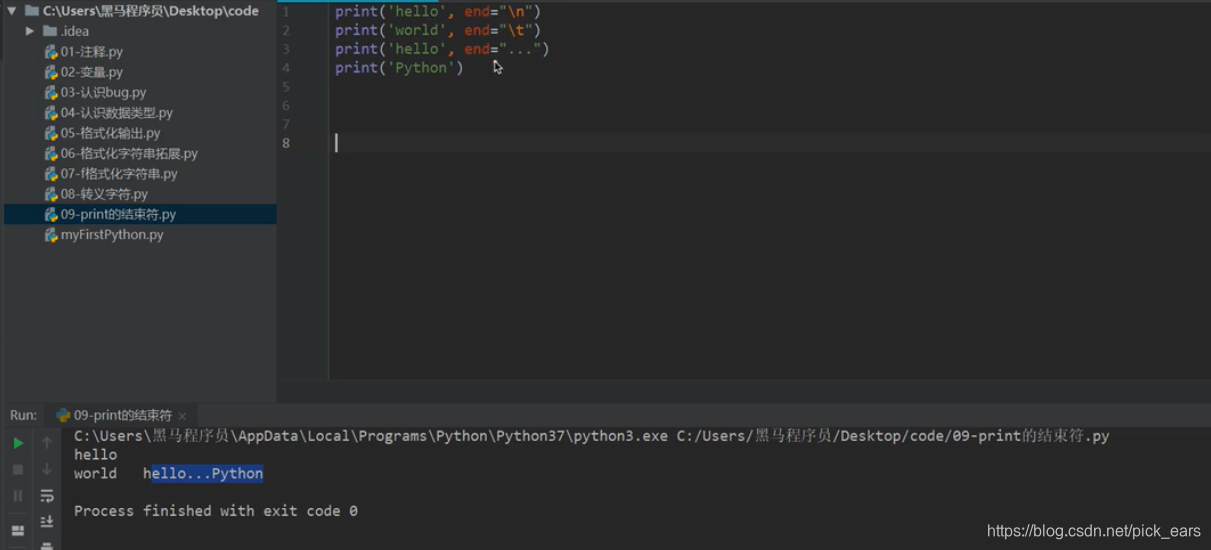Click the Python icon of 01-注释.py
The height and width of the screenshot is (550, 1211).
tap(51, 51)
